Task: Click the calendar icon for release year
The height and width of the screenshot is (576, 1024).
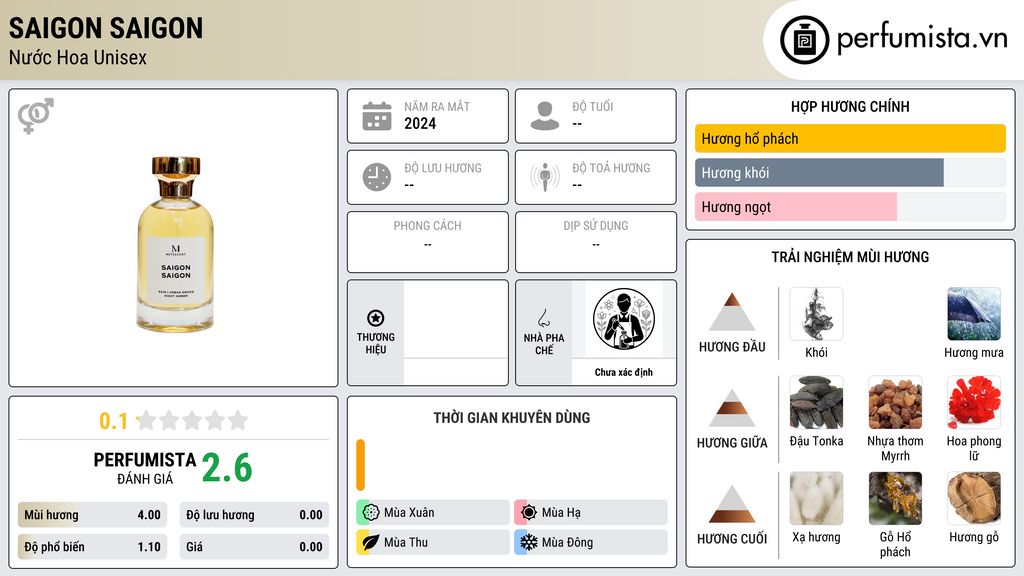Action: coord(377,116)
